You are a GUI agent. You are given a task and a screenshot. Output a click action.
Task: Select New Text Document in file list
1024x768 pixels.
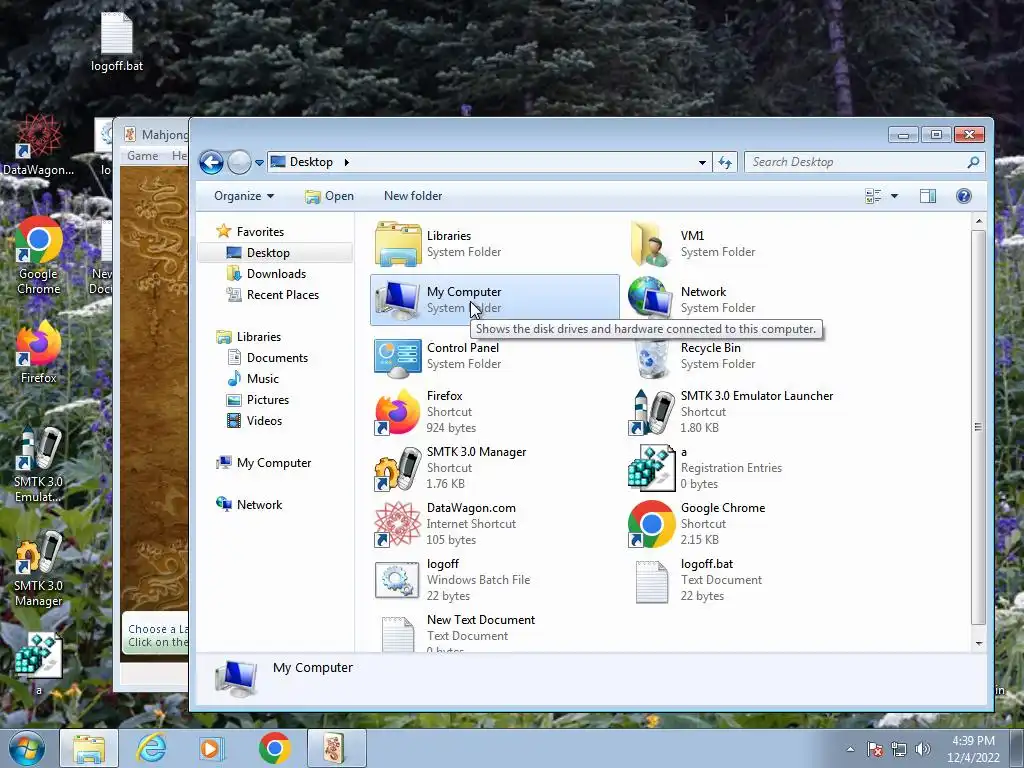click(398, 634)
